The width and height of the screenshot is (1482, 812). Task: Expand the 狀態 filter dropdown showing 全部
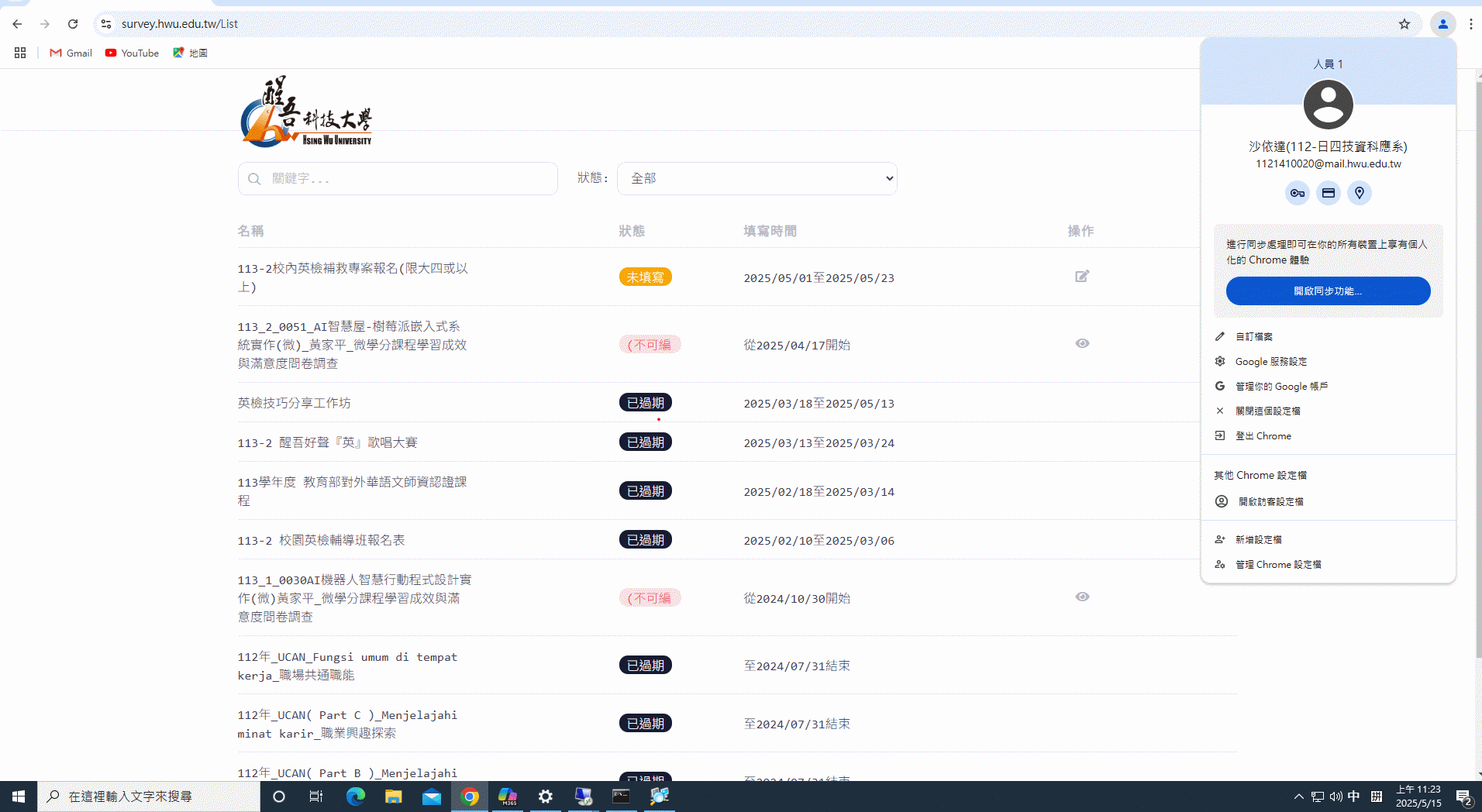click(757, 179)
